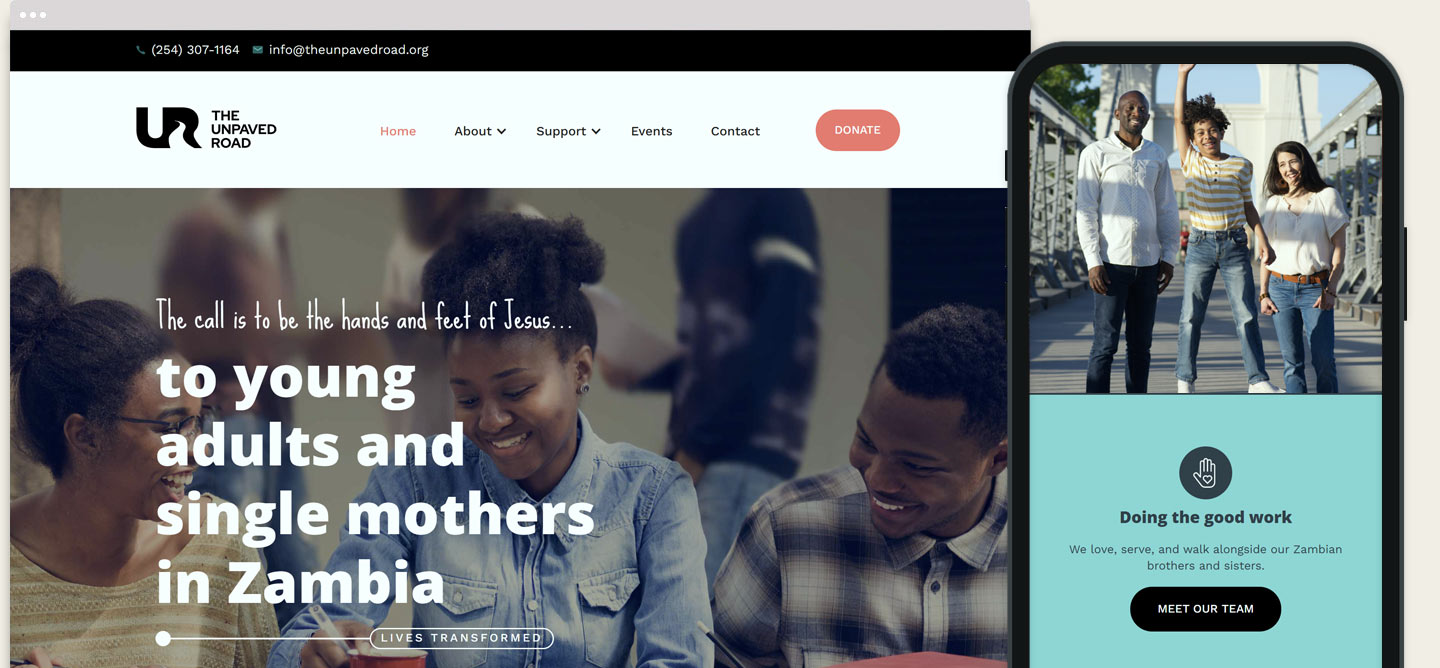
Task: Click the DONATE button
Action: click(858, 130)
